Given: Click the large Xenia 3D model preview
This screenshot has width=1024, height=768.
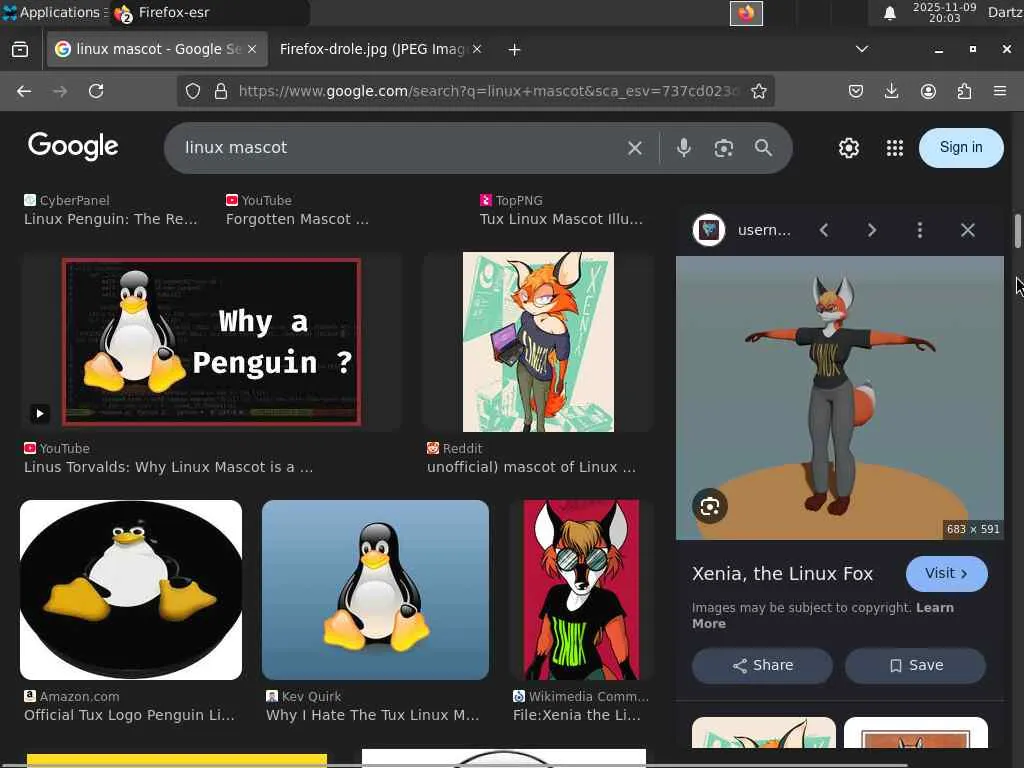Looking at the screenshot, I should click(x=839, y=398).
